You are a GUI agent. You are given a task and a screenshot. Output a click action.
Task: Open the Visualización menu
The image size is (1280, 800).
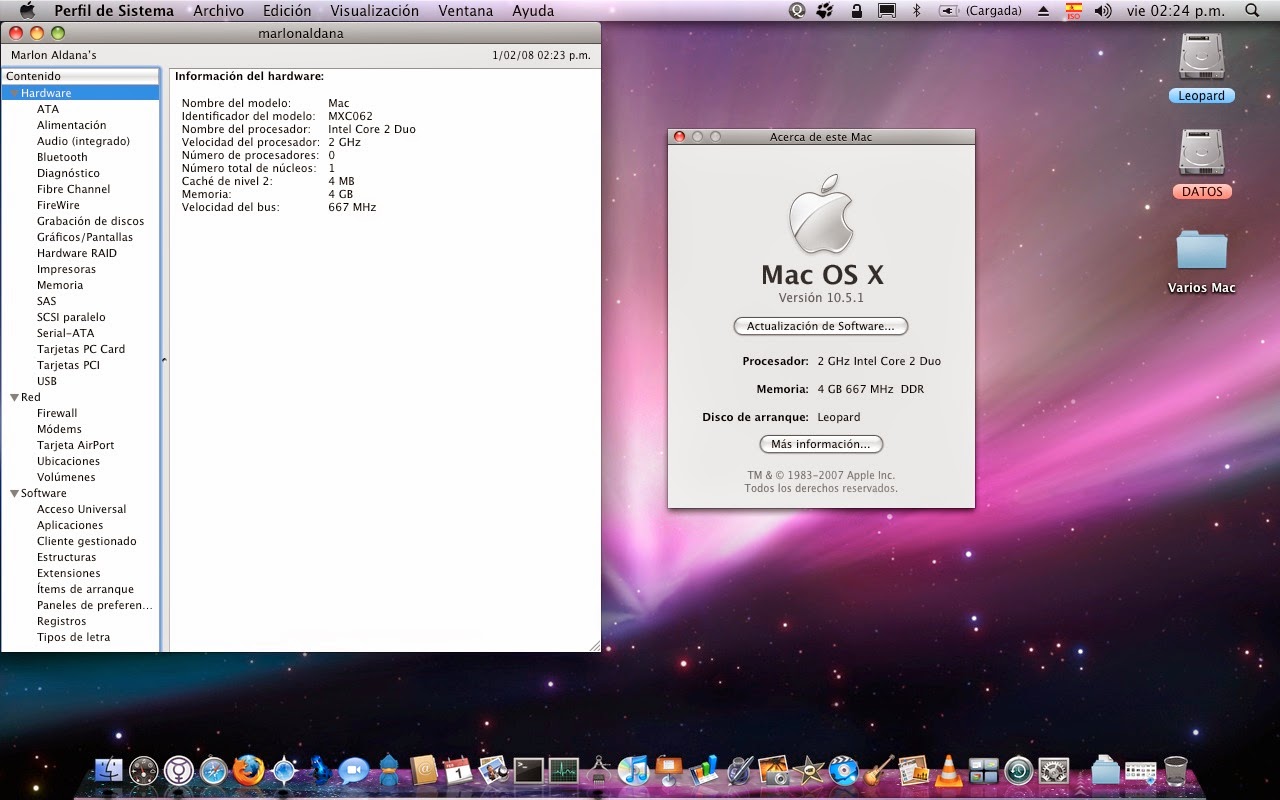[x=374, y=11]
